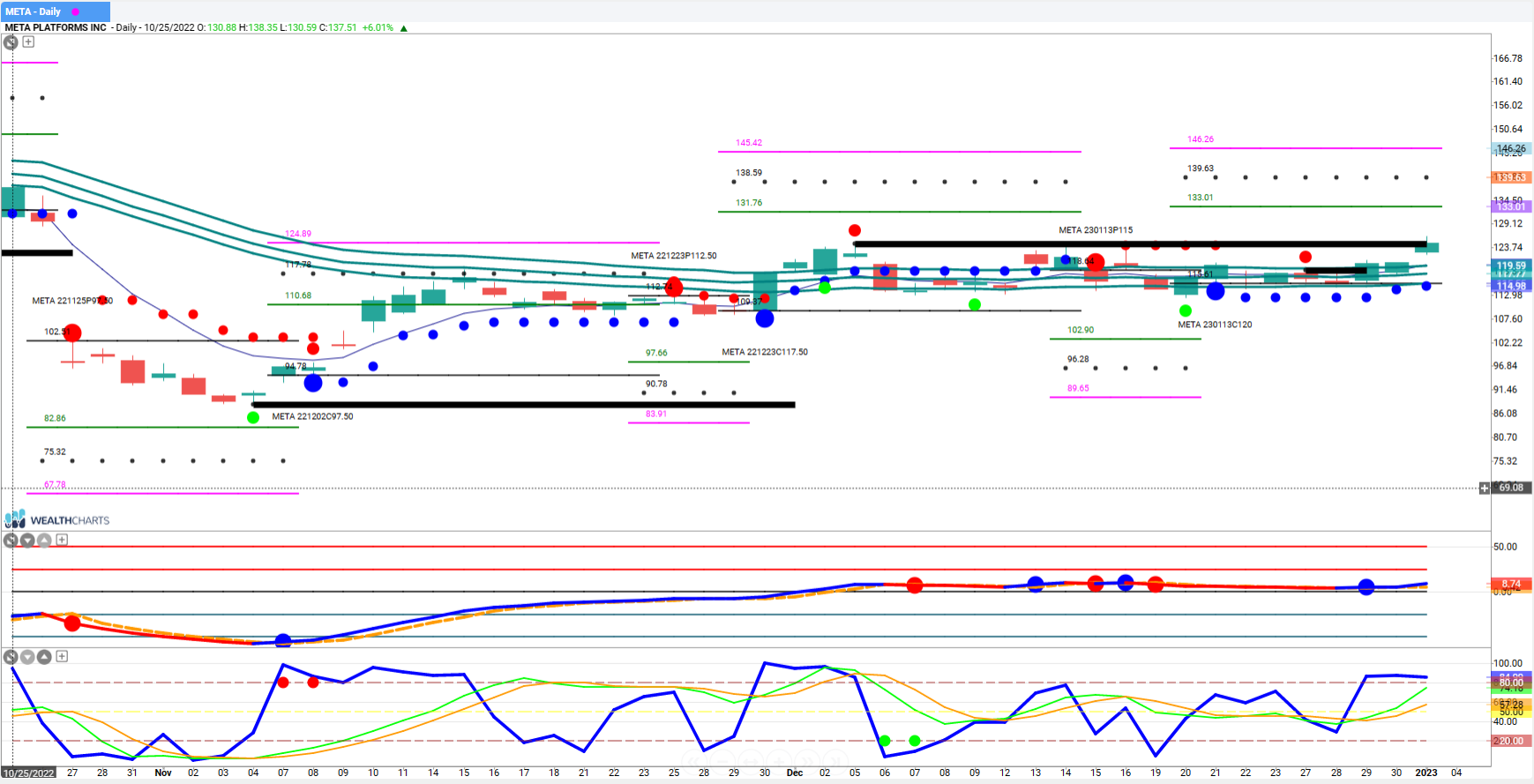This screenshot has width=1534, height=784.
Task: Click the middle indicator panel maximize icon
Action: [11, 541]
